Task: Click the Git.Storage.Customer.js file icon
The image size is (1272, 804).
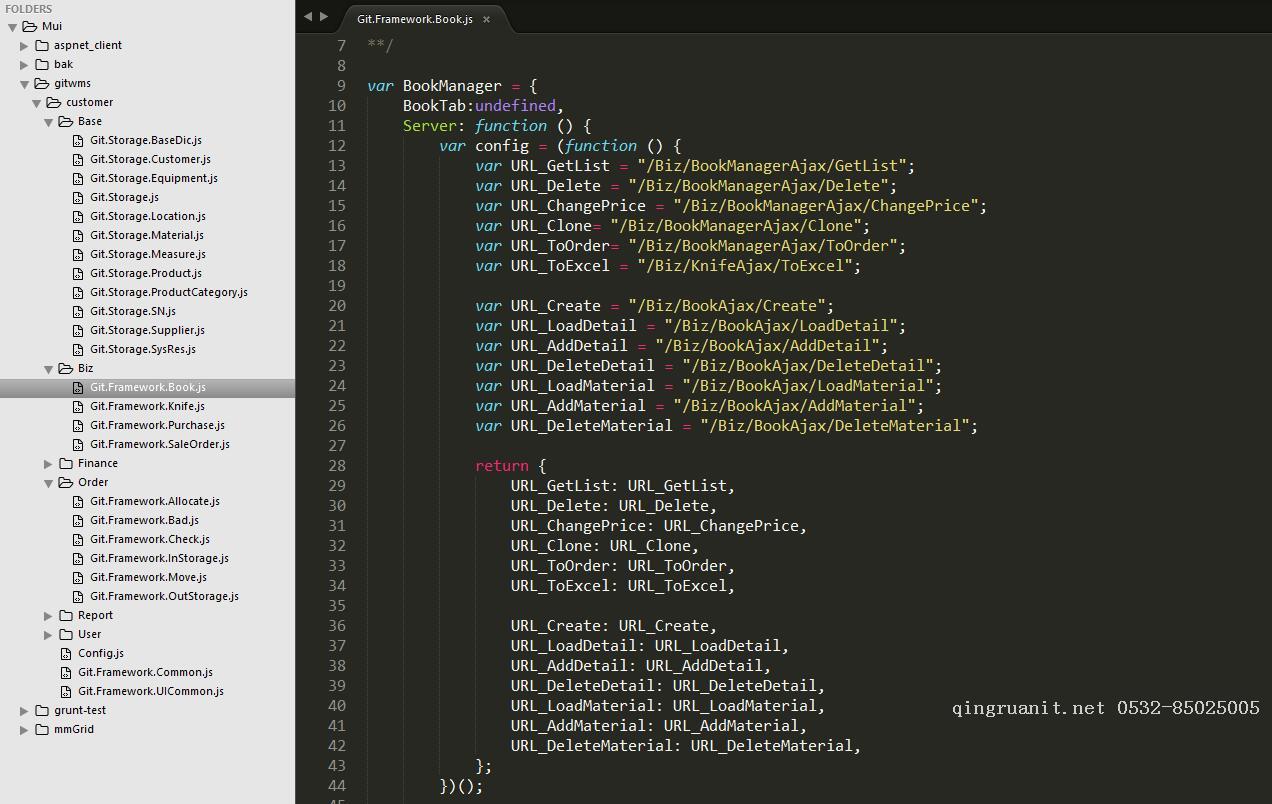Action: click(x=78, y=159)
